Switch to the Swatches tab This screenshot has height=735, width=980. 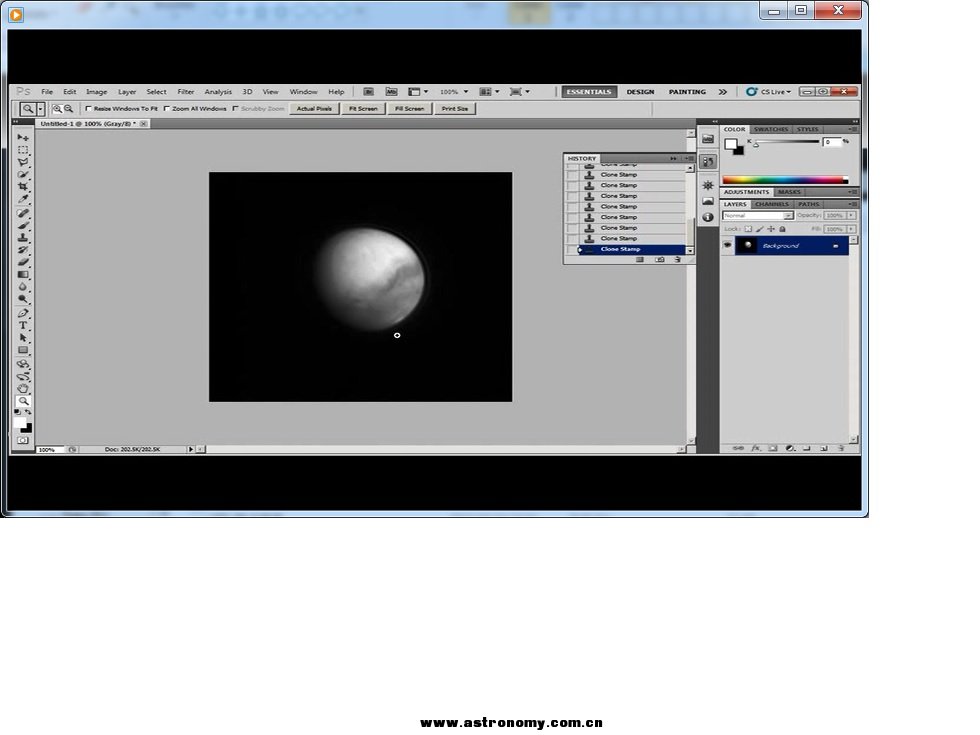771,129
